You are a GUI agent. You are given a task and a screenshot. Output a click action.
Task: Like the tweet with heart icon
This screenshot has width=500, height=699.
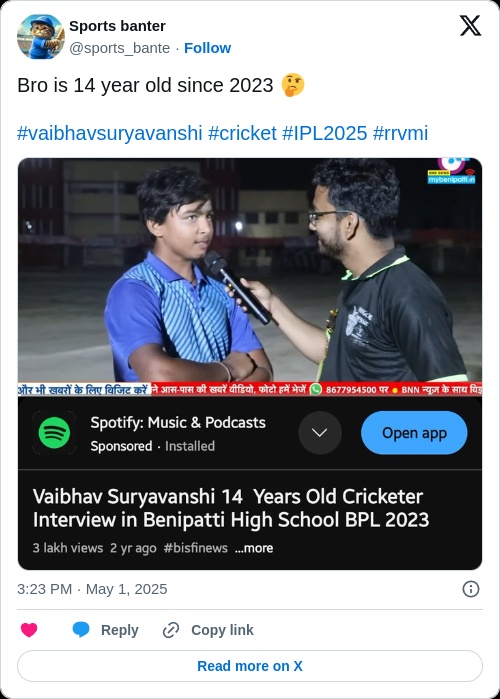pyautogui.click(x=29, y=630)
